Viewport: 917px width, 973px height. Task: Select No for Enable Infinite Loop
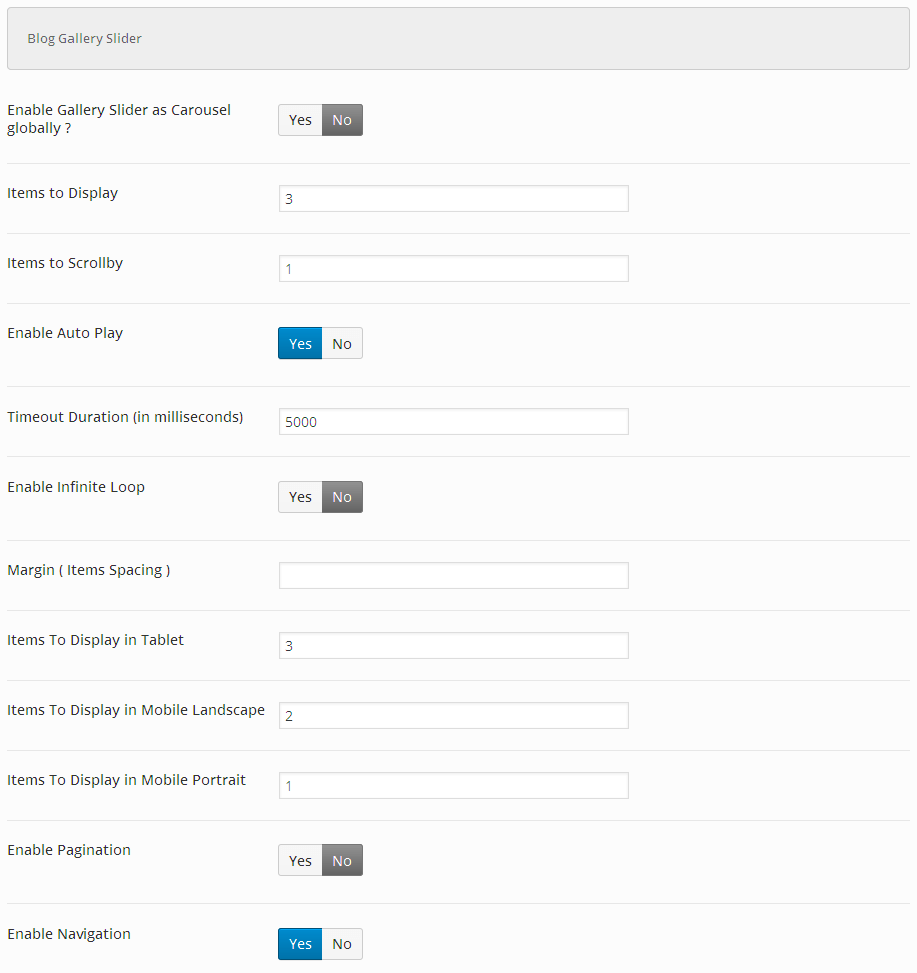(342, 497)
